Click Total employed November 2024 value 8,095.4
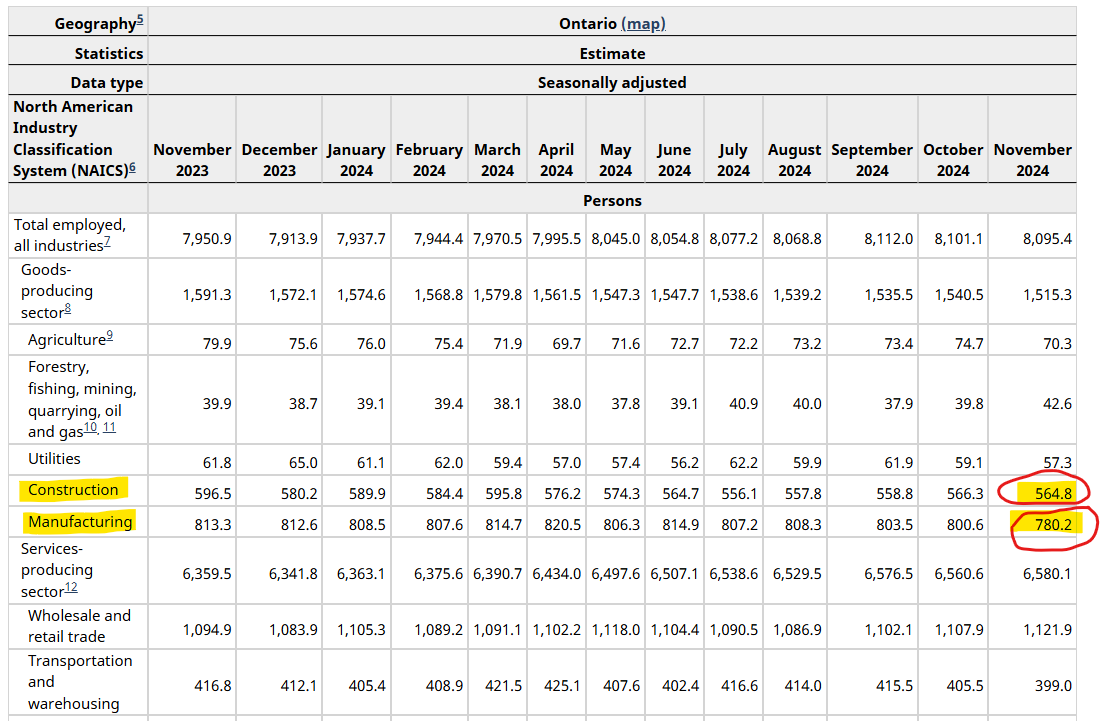 tap(1047, 239)
